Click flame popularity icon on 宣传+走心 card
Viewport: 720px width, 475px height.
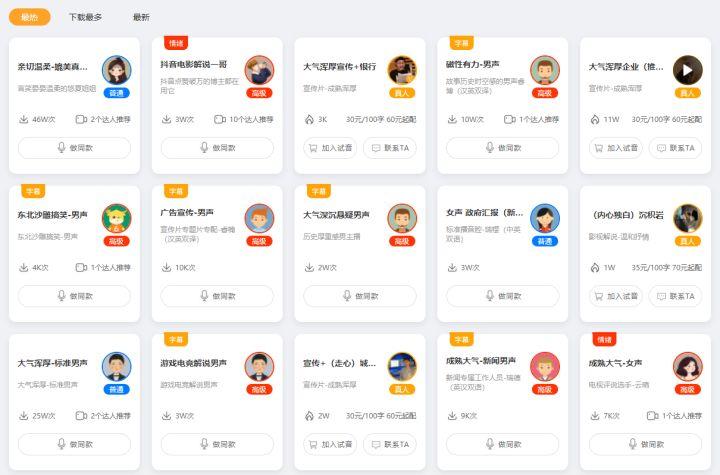click(x=309, y=416)
